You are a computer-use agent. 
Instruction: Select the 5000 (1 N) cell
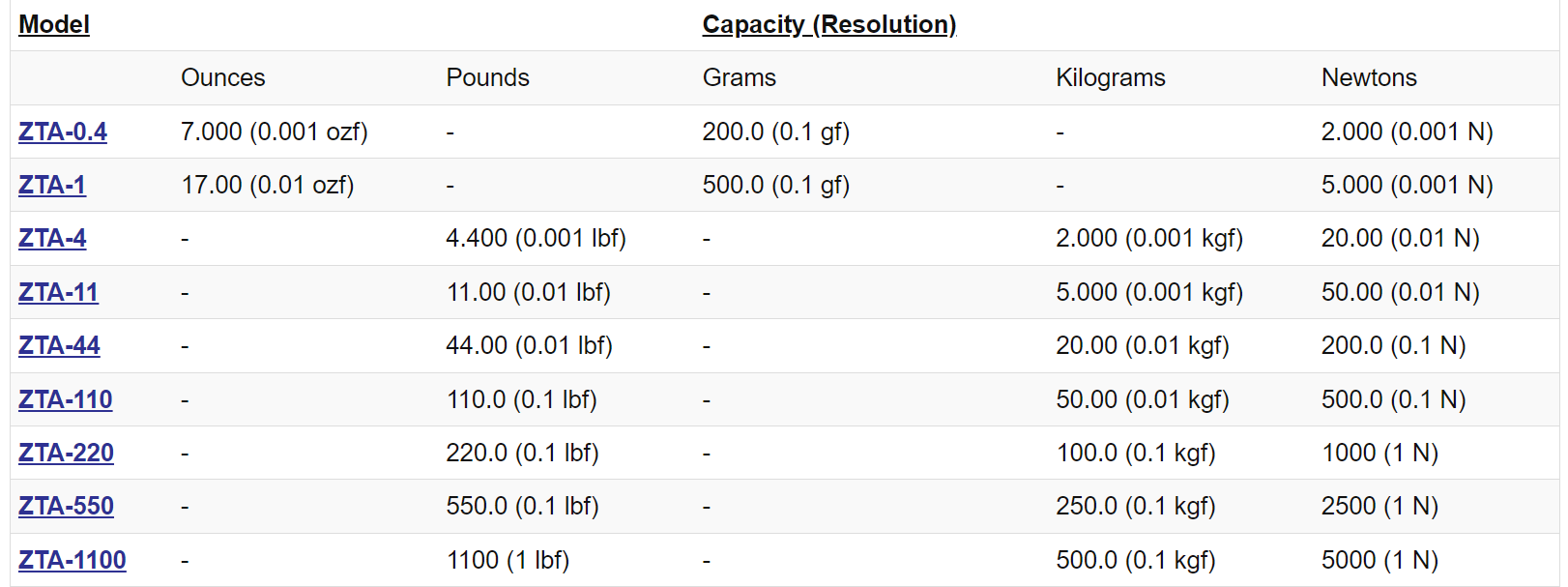1379,560
